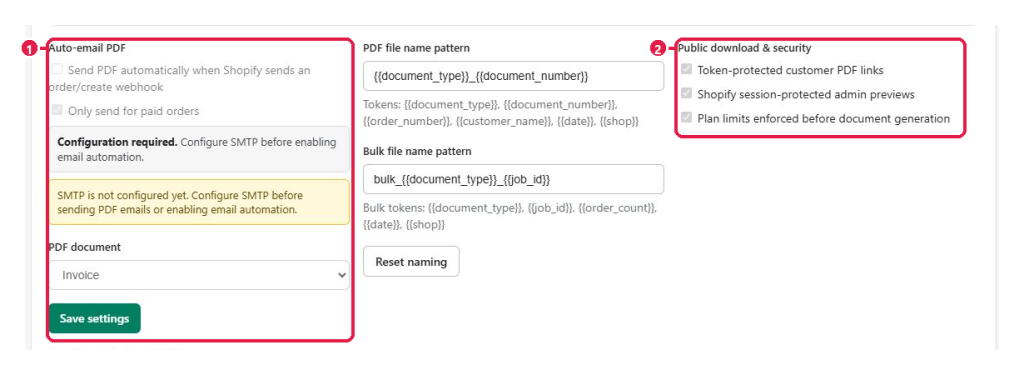Click the Public download & security heading
Viewport: 1024px width, 375px height.
pyautogui.click(x=744, y=48)
